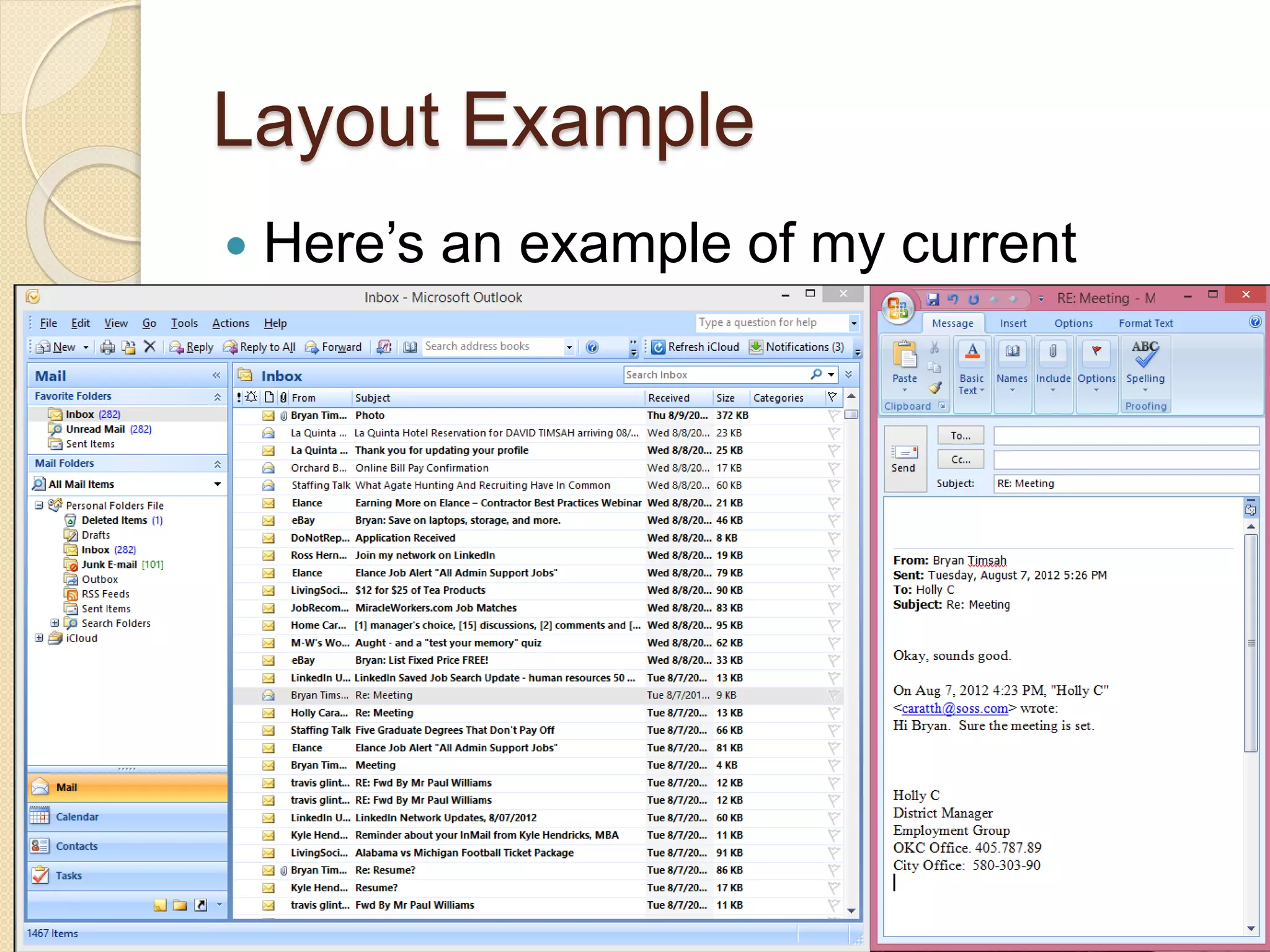Open the caratth@soss.com email link

tap(954, 708)
